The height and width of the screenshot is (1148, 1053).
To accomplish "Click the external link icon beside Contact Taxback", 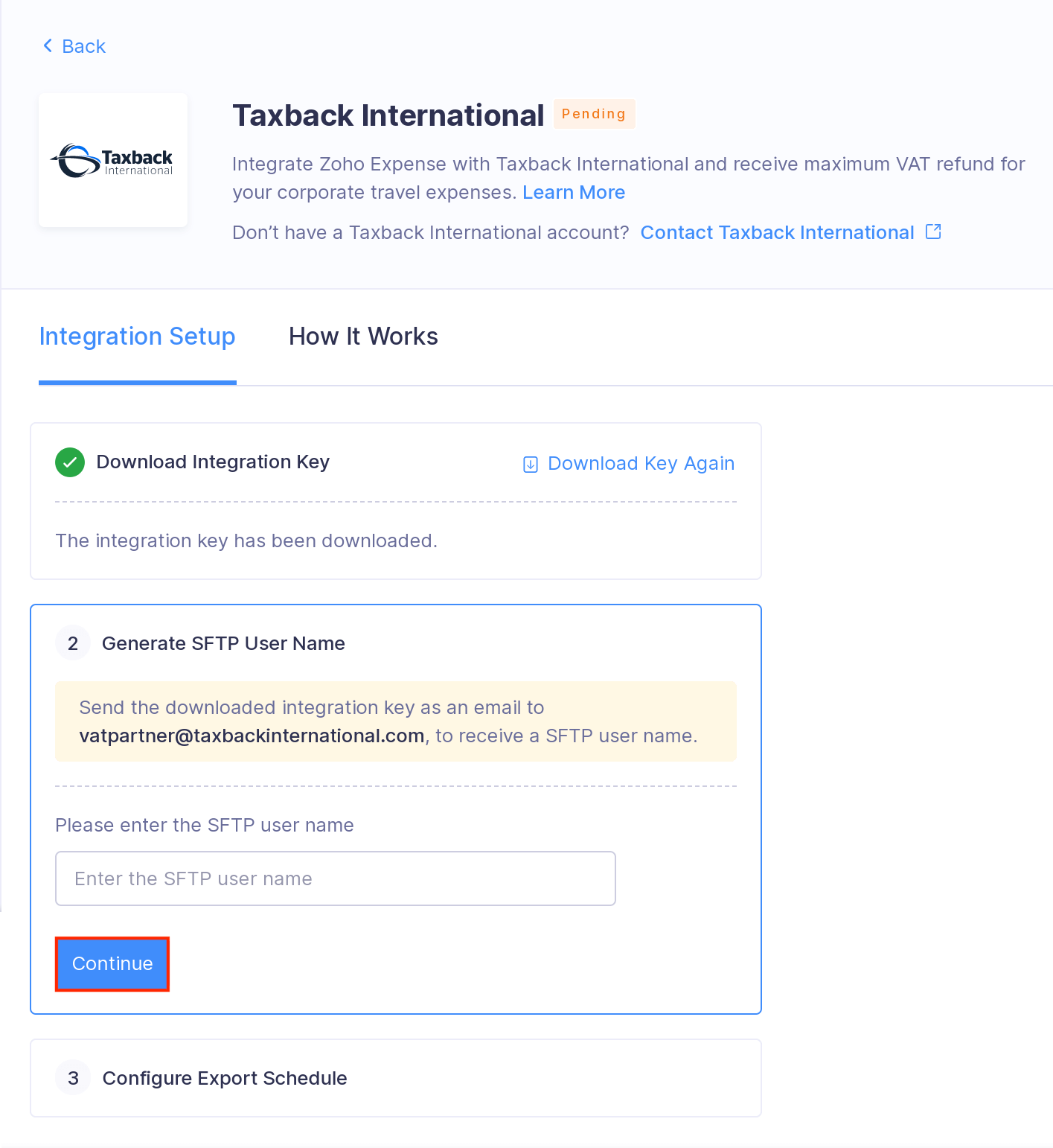I will 933,232.
